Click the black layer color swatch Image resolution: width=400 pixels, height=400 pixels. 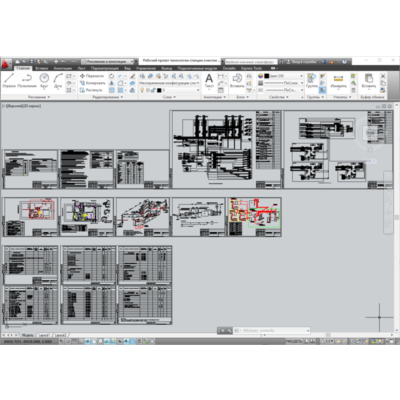pyautogui.click(x=159, y=90)
